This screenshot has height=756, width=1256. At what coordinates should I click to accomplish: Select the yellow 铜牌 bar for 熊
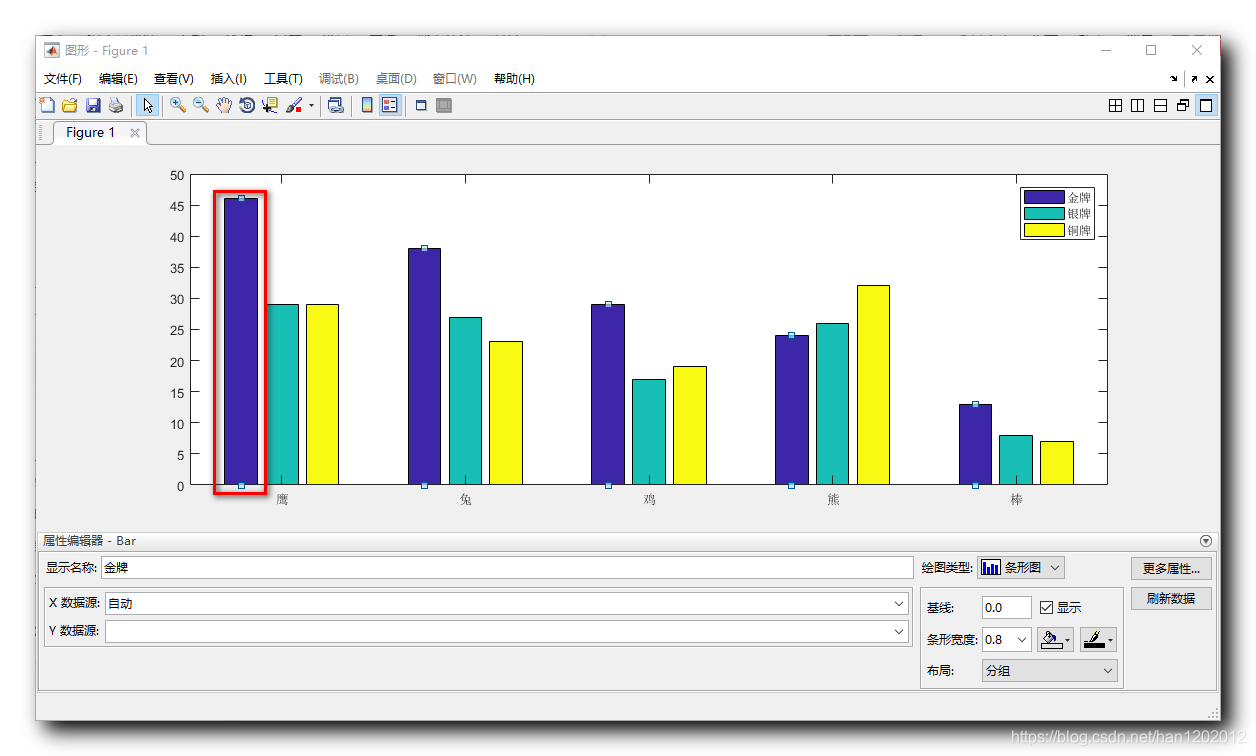(x=873, y=385)
